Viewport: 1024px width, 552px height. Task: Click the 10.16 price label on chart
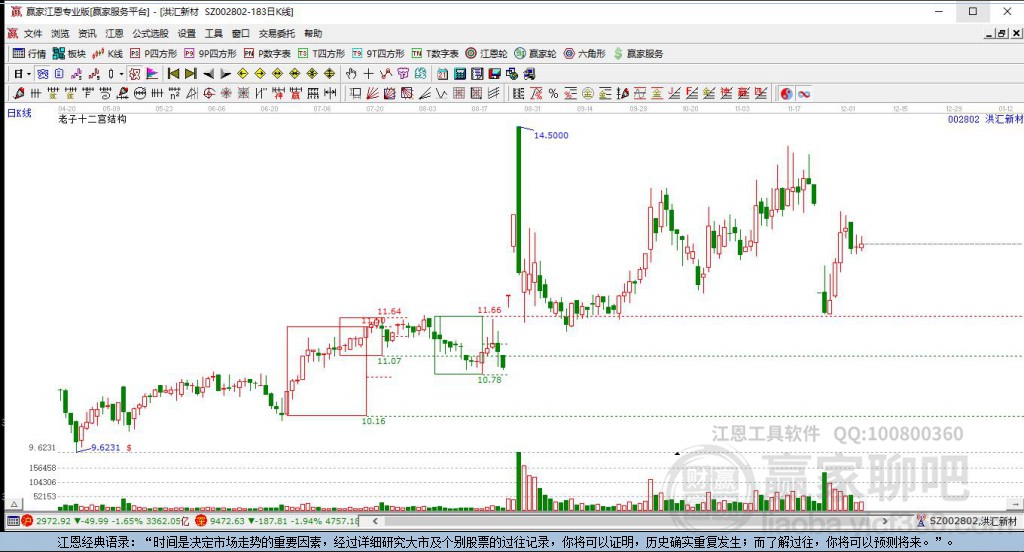374,421
